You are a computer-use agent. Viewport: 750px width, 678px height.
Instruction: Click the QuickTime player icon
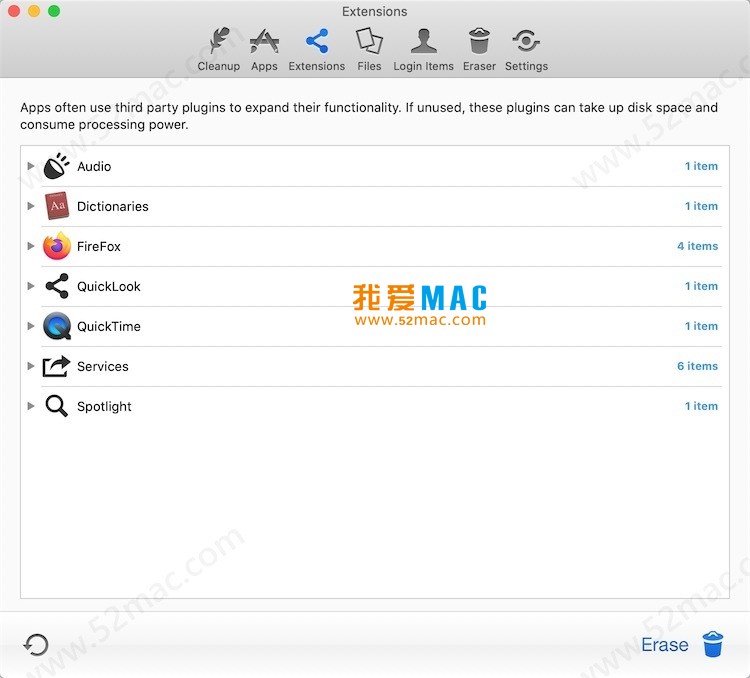[x=56, y=326]
